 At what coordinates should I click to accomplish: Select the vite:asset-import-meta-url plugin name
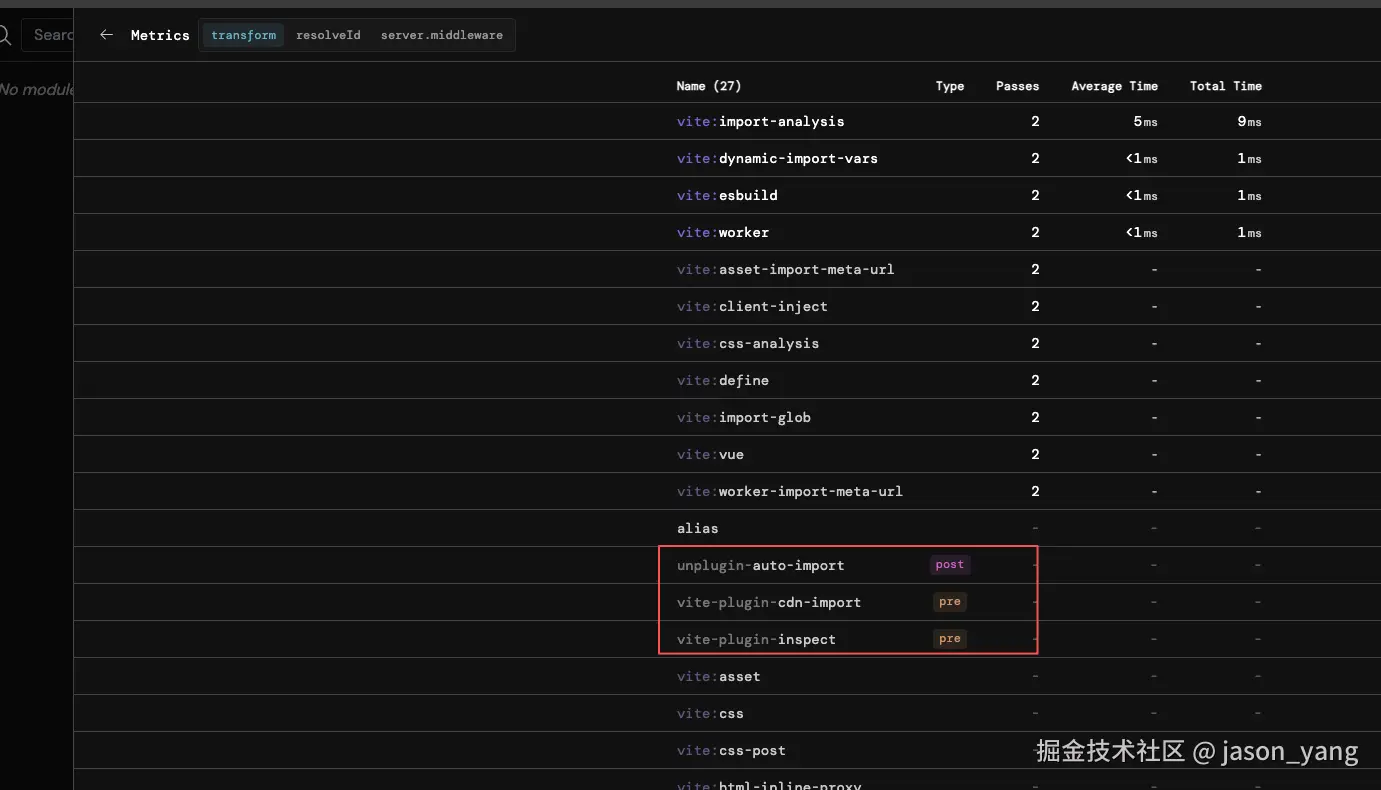coord(785,269)
